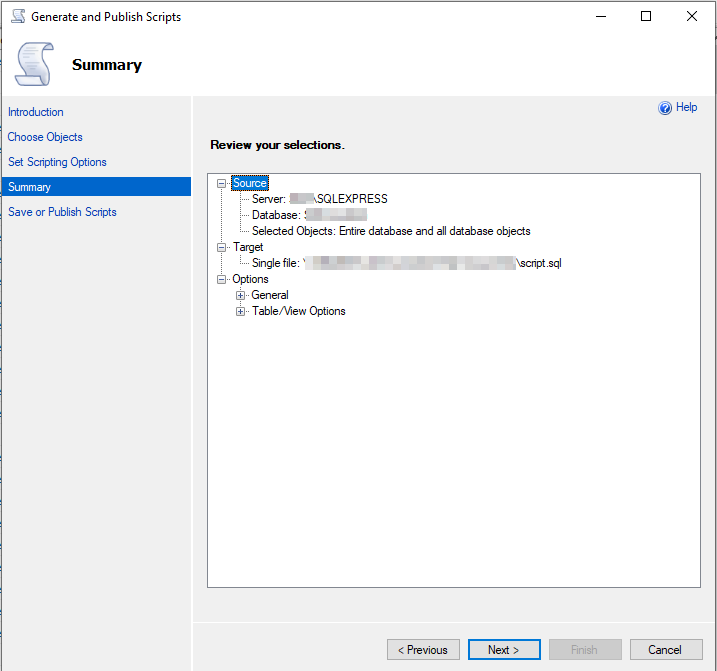Collapse the Options tree node
Viewport: 717px width, 671px height.
click(222, 279)
